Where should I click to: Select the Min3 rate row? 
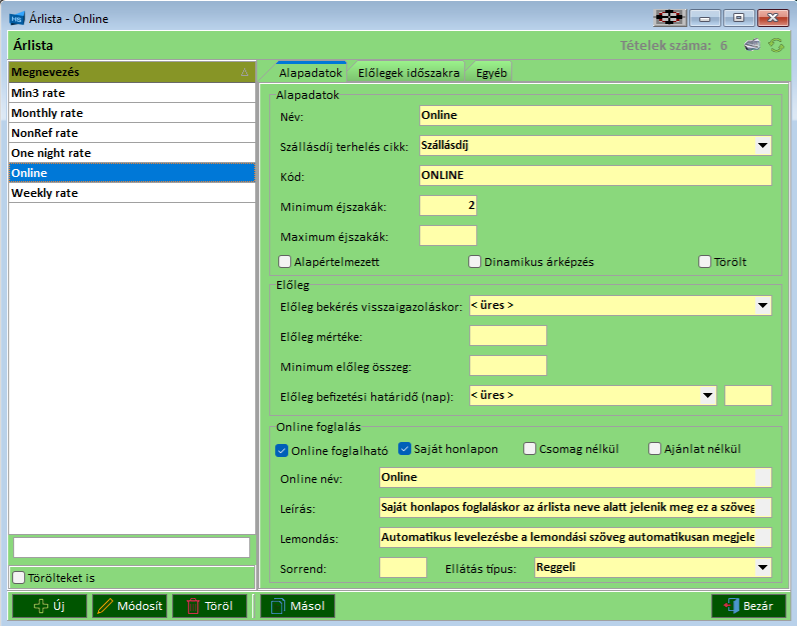click(x=132, y=93)
